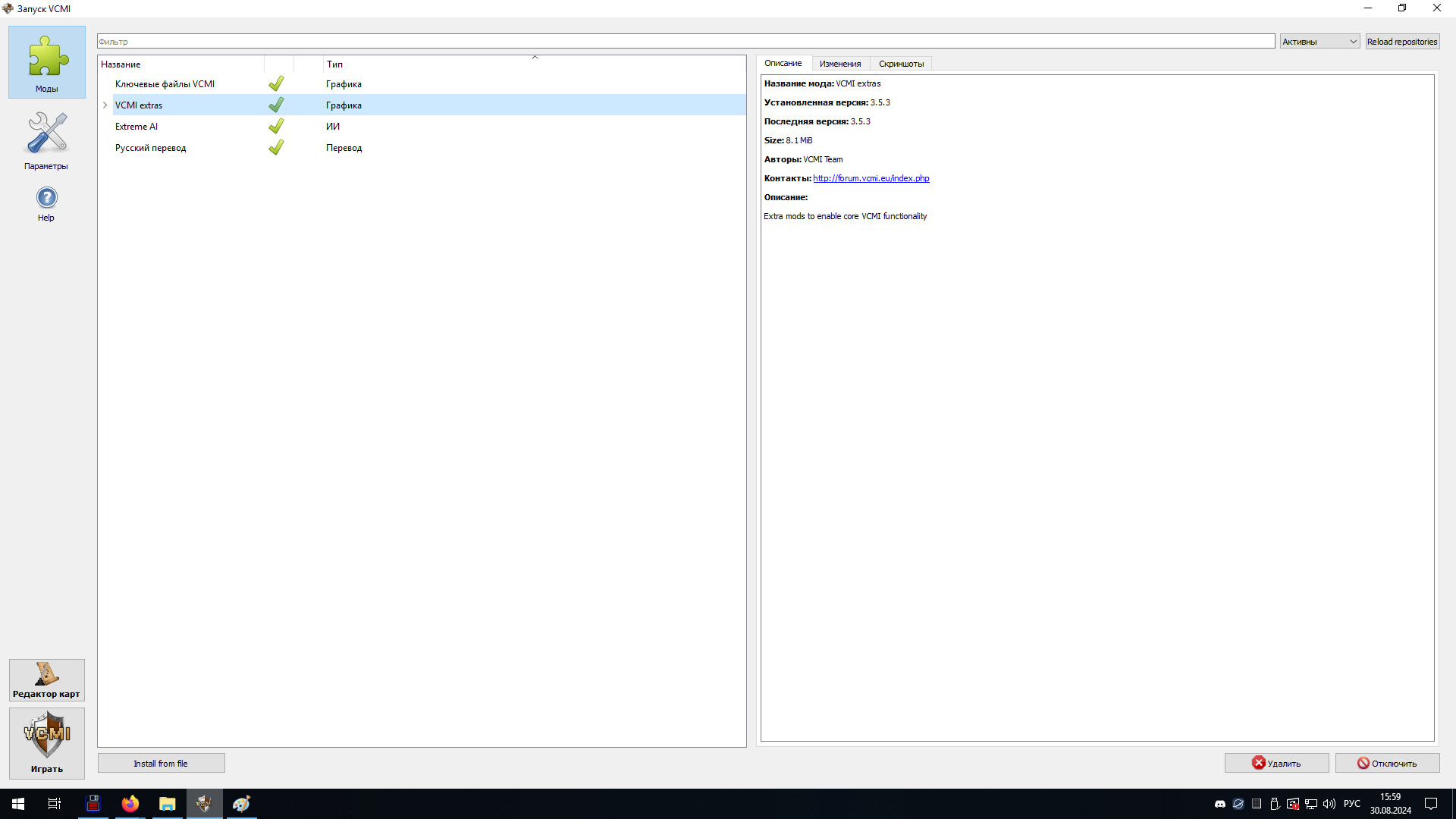Open the Windows Start menu
This screenshot has width=1456, height=819.
[18, 804]
